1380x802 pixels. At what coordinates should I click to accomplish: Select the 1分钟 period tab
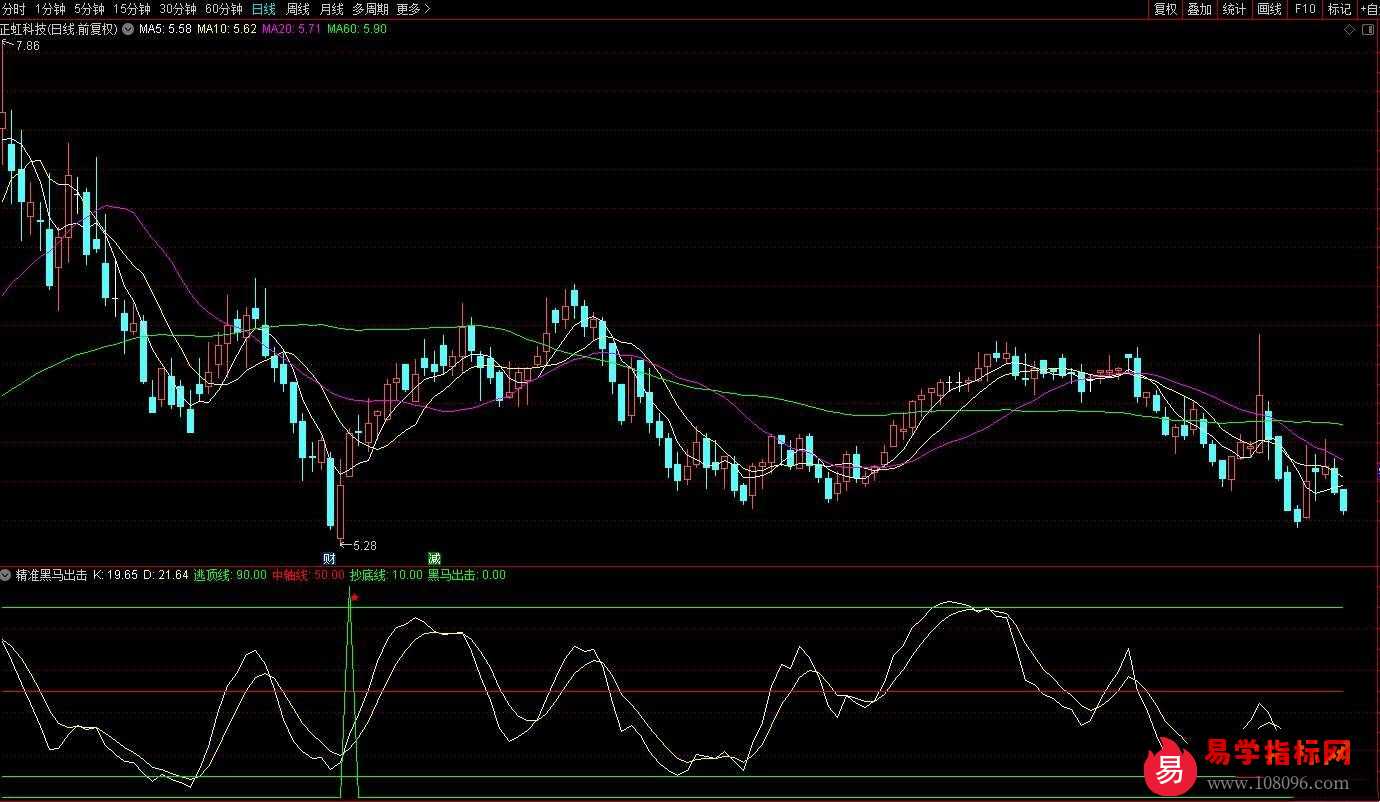tap(50, 9)
